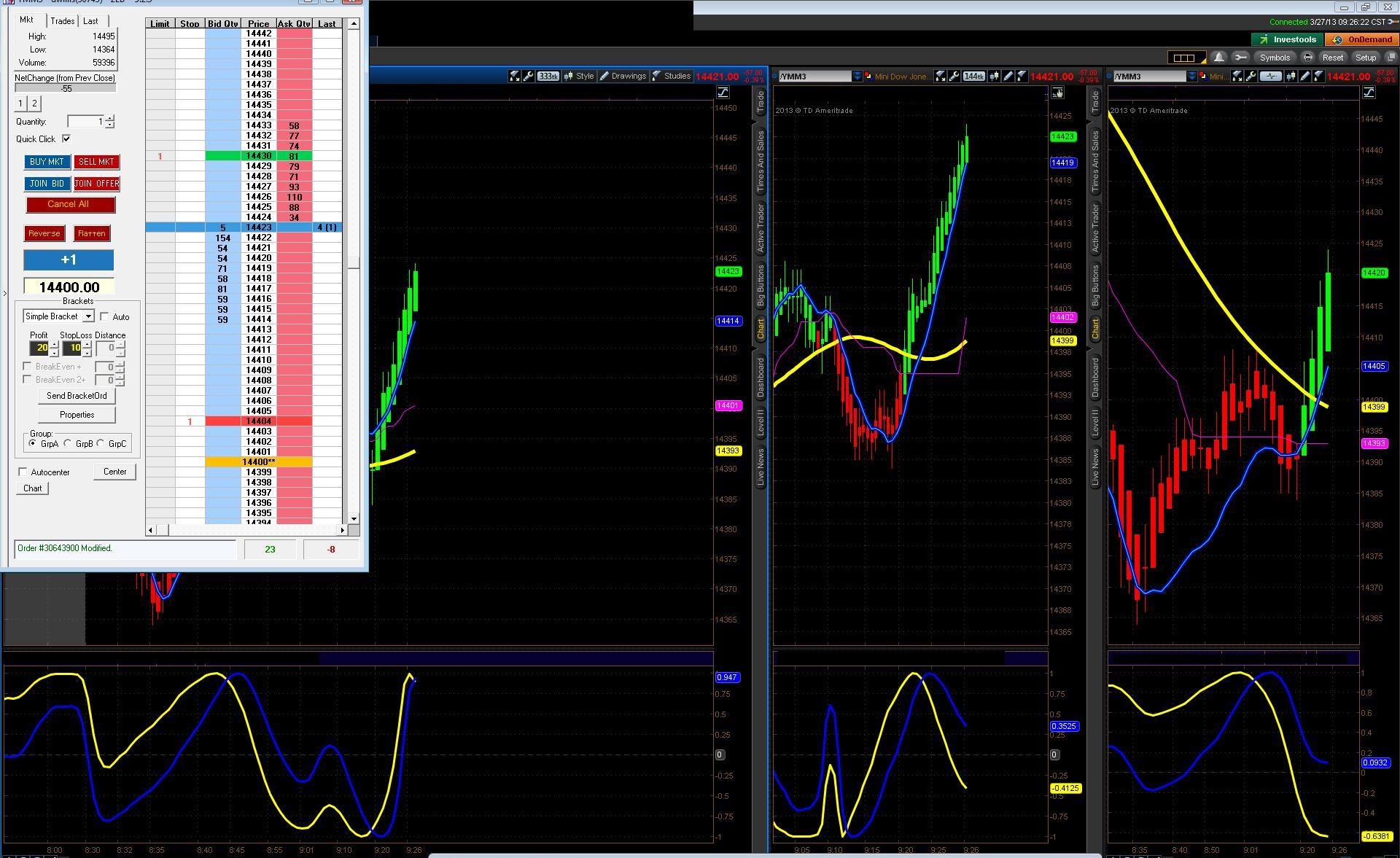Image resolution: width=1400 pixels, height=858 pixels.
Task: Click the studies flask icon in right chart
Action: pyautogui.click(x=1318, y=76)
